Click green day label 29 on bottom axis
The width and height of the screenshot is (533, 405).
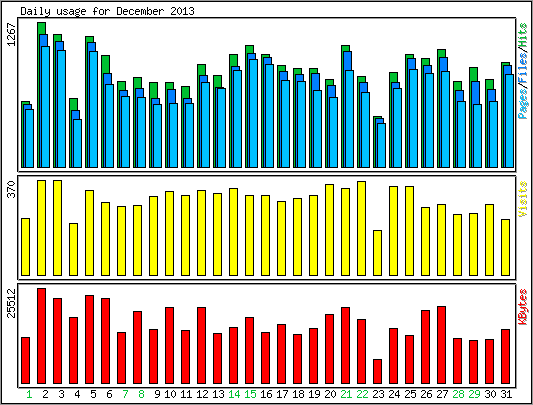pos(474,394)
